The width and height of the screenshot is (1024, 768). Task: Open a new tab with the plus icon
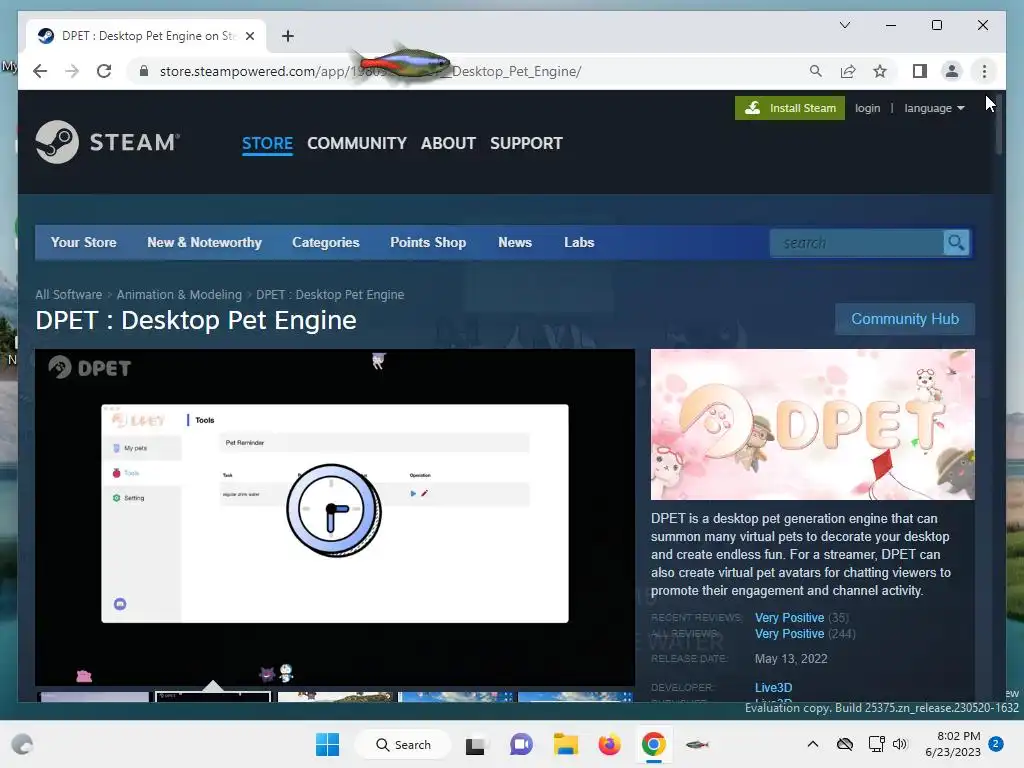[x=287, y=36]
